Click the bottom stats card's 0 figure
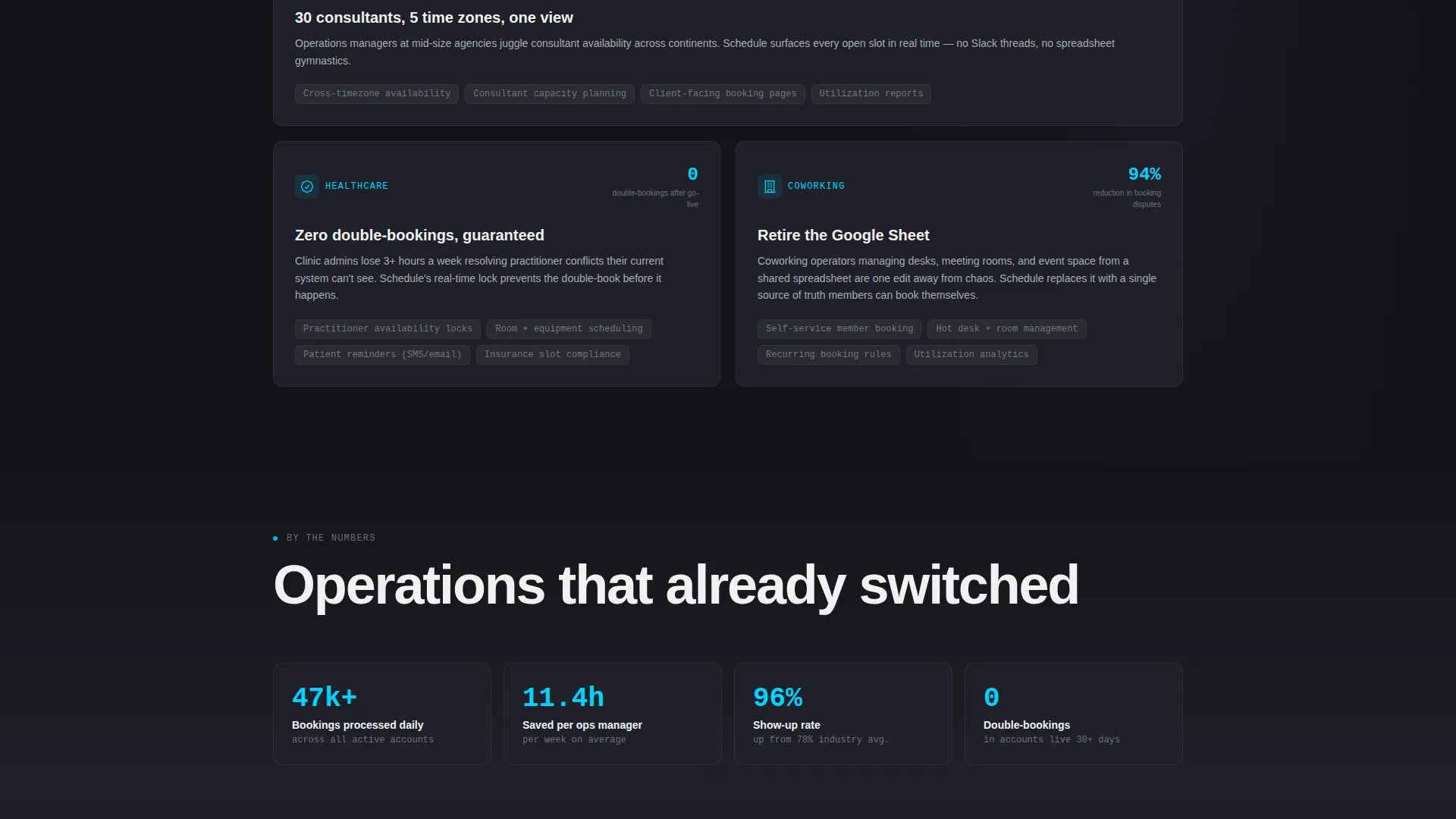Image resolution: width=1456 pixels, height=819 pixels. point(991,698)
